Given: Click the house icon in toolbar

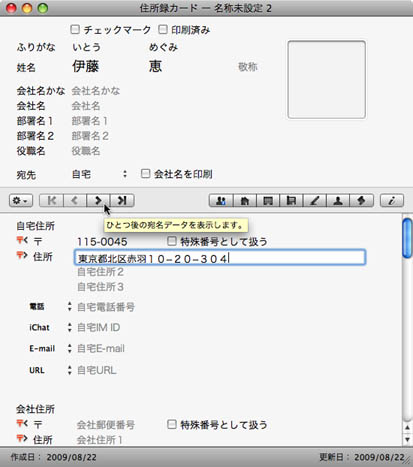Looking at the screenshot, I should pyautogui.click(x=244, y=201).
